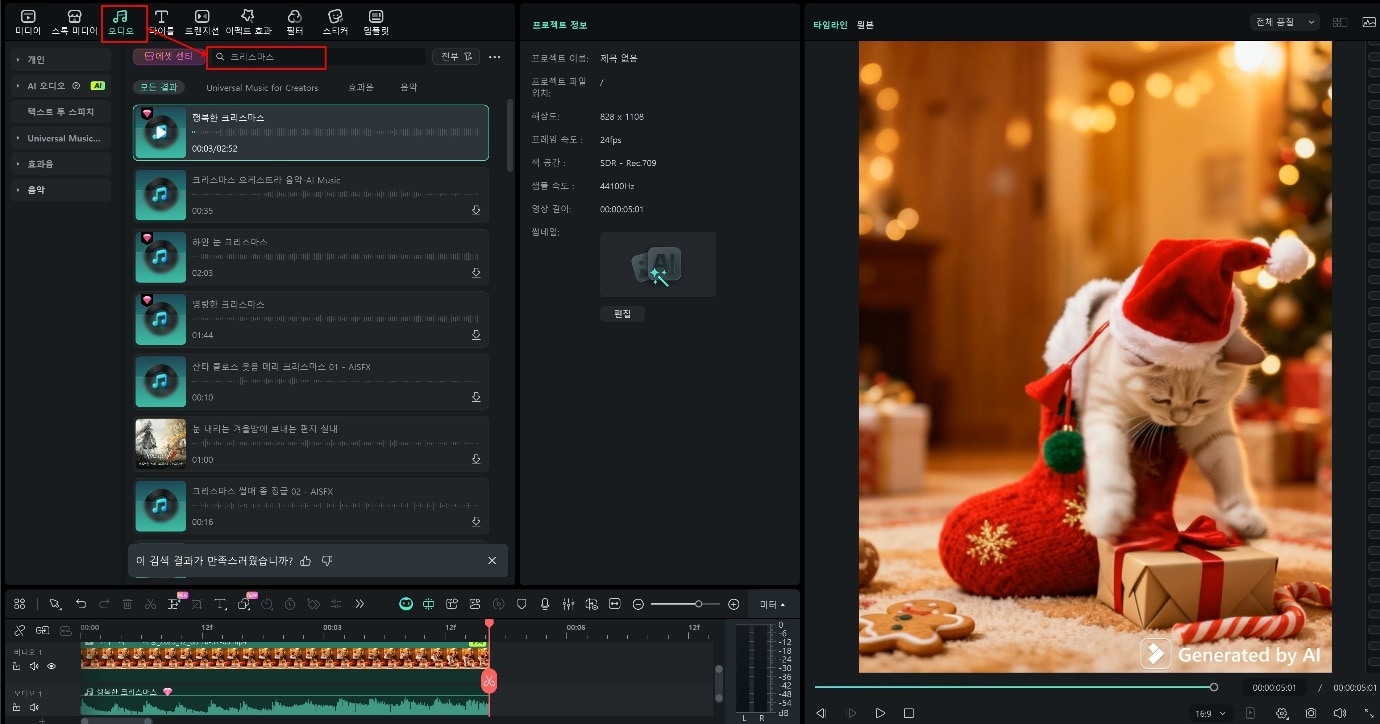Take a snapshot with the camera icon
The image size is (1380, 724).
coord(1311,713)
